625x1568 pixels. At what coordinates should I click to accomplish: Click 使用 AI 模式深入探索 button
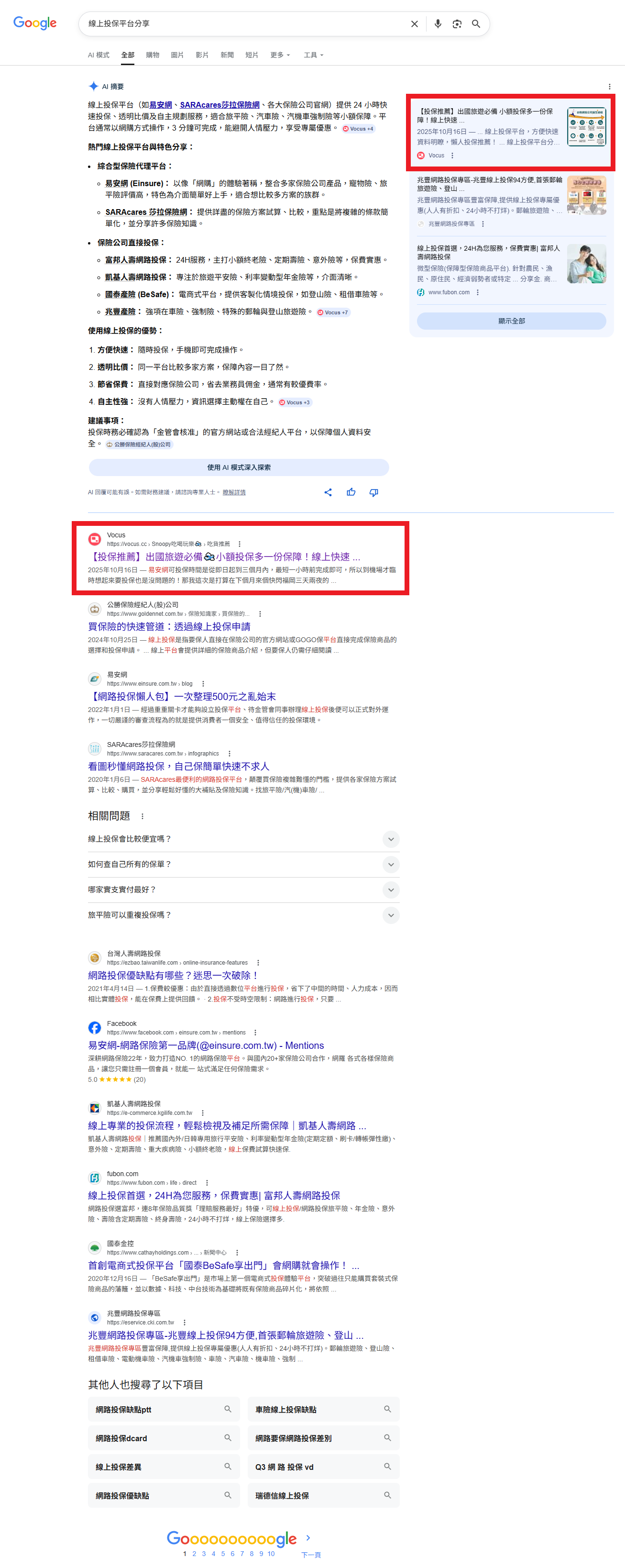point(239,467)
